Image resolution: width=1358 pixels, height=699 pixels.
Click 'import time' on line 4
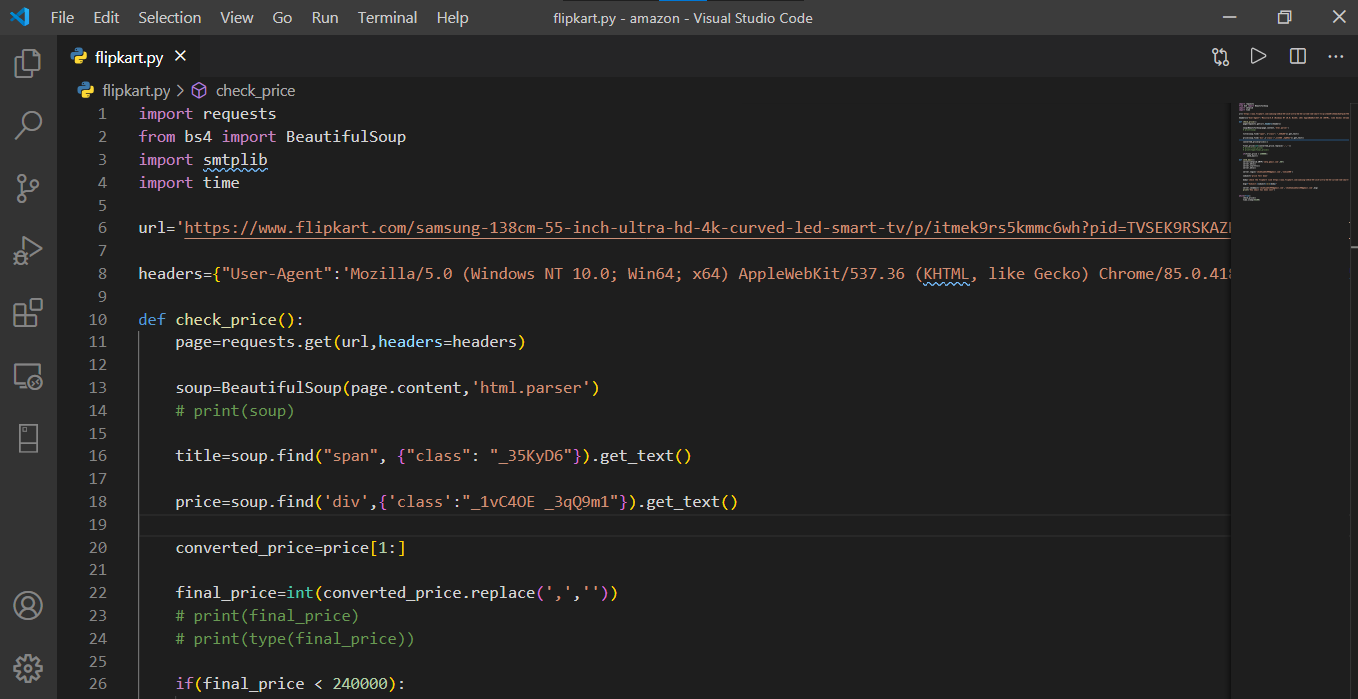click(x=189, y=183)
